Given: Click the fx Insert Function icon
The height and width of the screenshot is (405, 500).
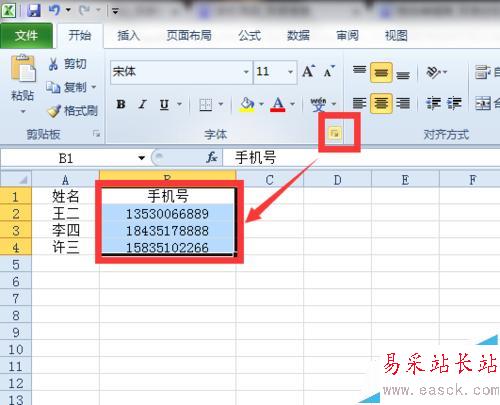Looking at the screenshot, I should point(212,157).
